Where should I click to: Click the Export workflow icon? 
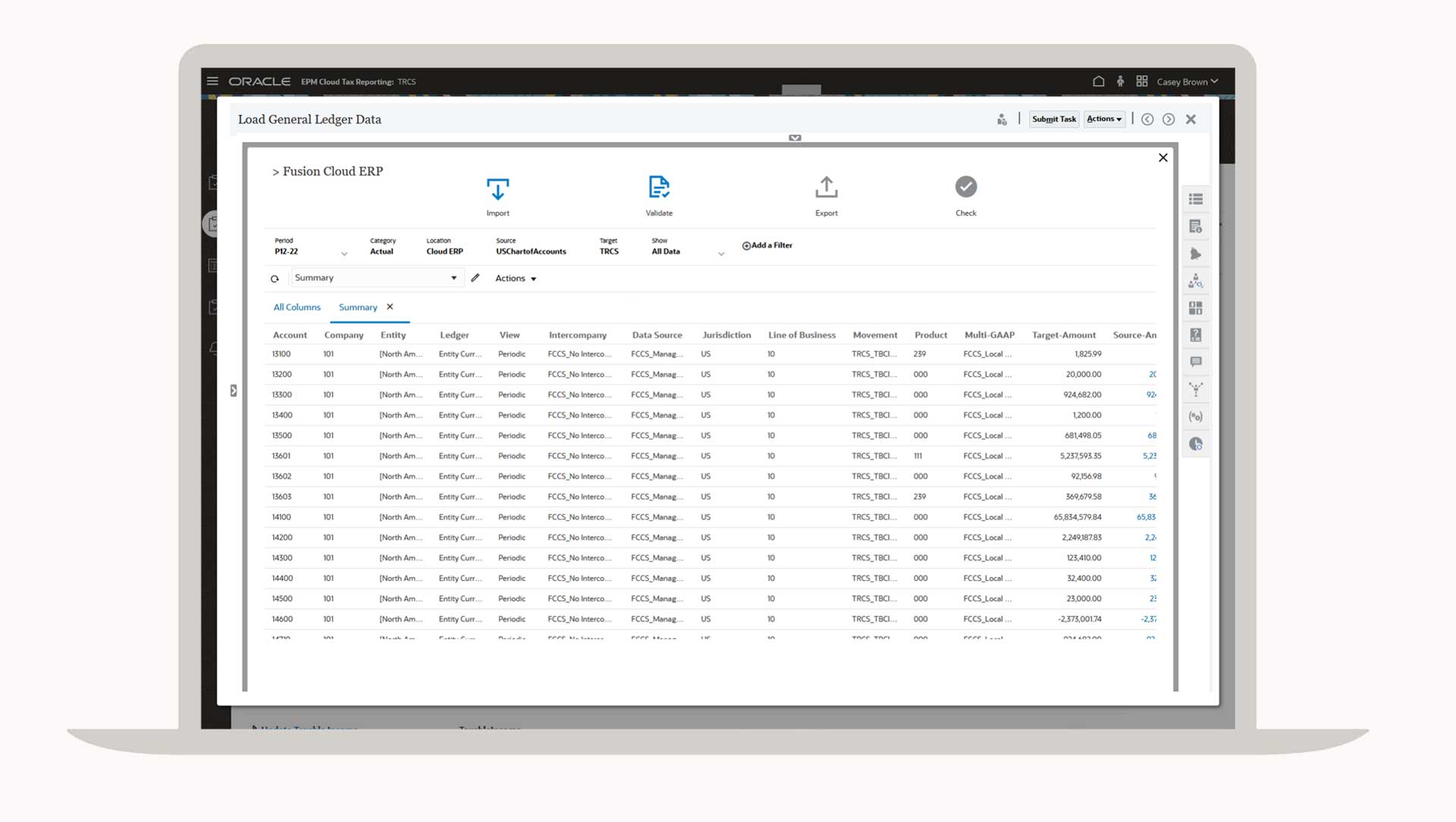point(826,187)
